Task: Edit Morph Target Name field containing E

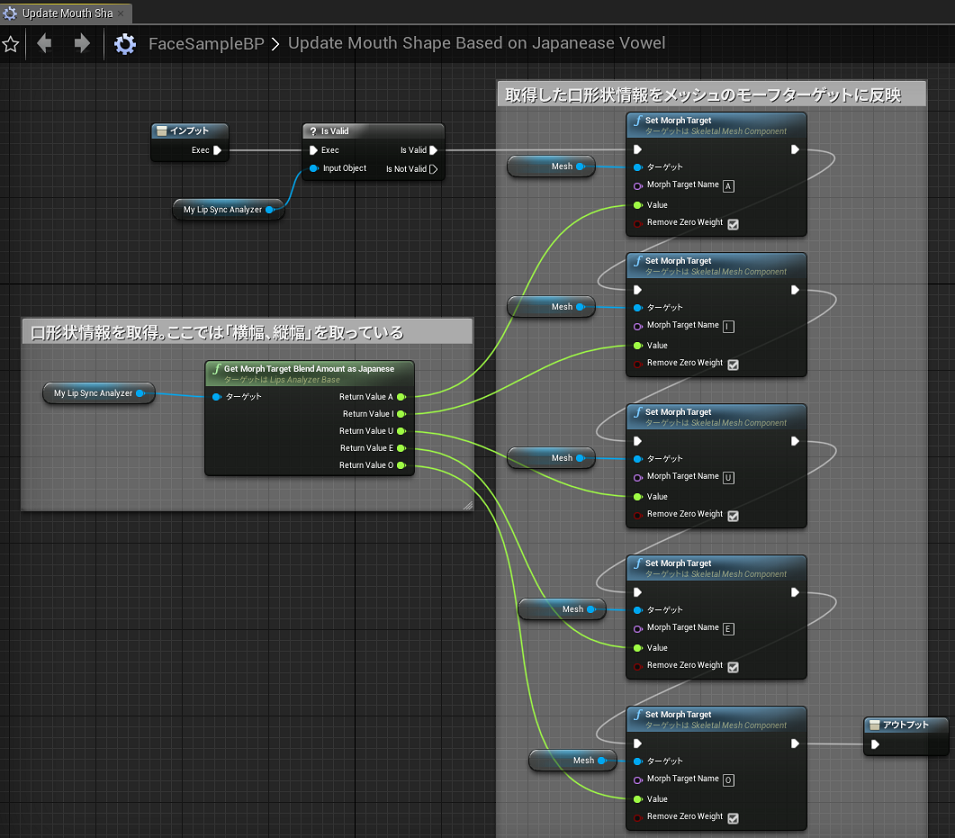Action: 728,629
